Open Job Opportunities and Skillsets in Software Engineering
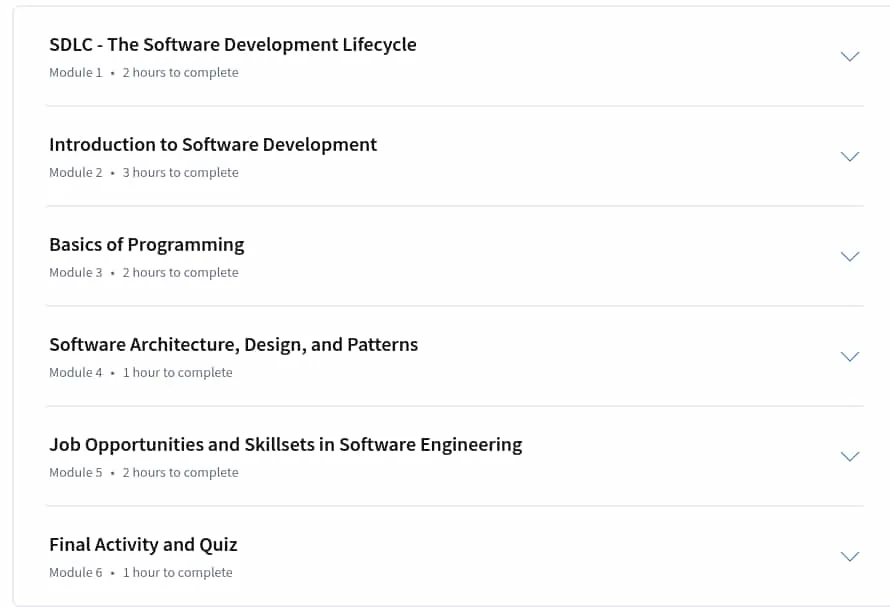 tap(286, 445)
